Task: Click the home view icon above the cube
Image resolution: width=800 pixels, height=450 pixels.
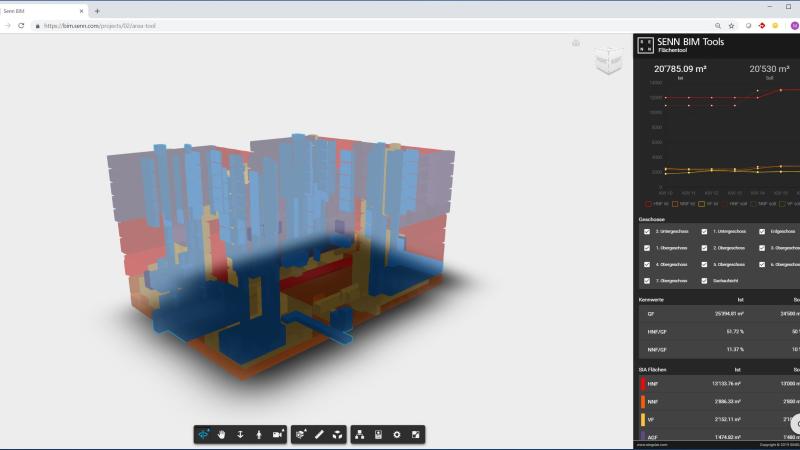Action: pos(576,43)
